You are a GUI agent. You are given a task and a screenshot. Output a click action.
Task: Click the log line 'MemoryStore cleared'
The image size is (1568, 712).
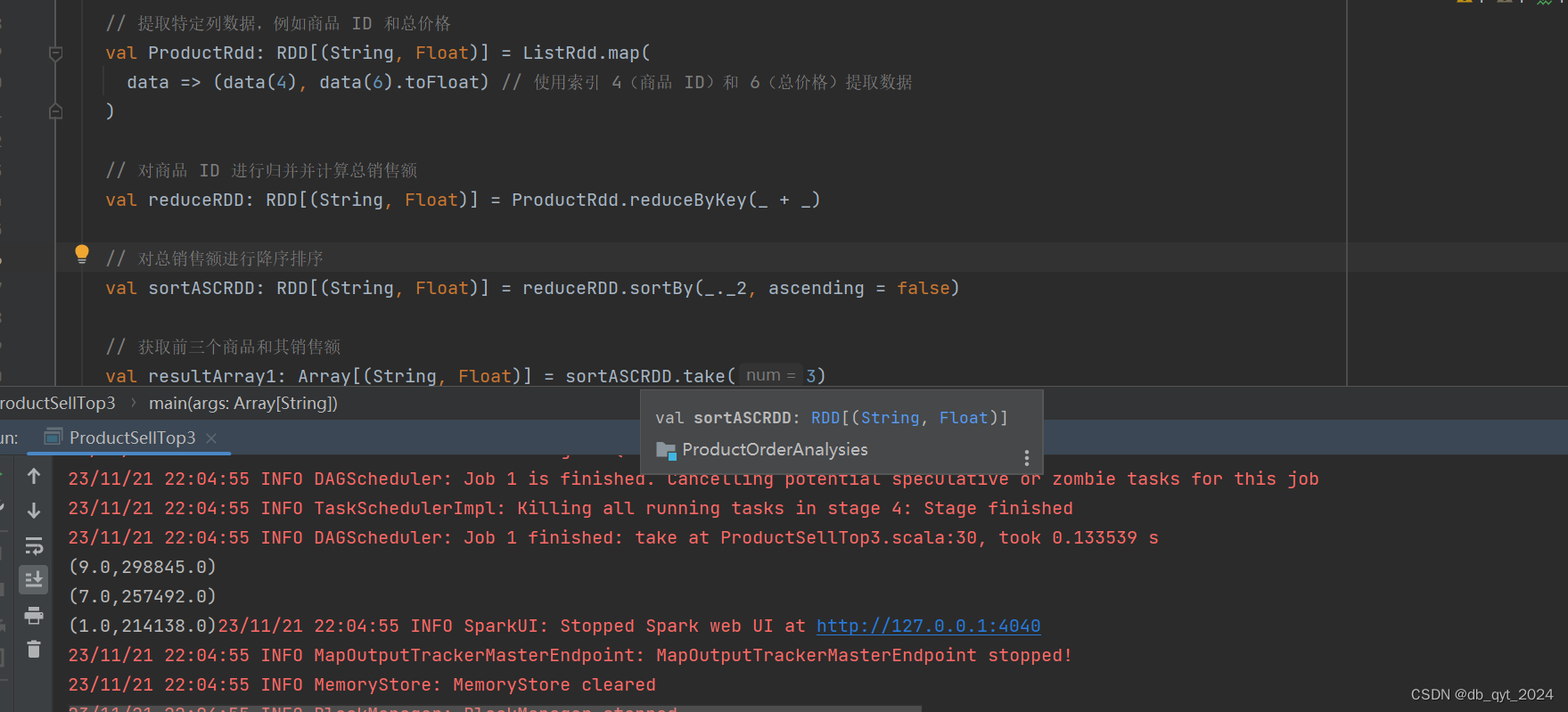pos(362,684)
